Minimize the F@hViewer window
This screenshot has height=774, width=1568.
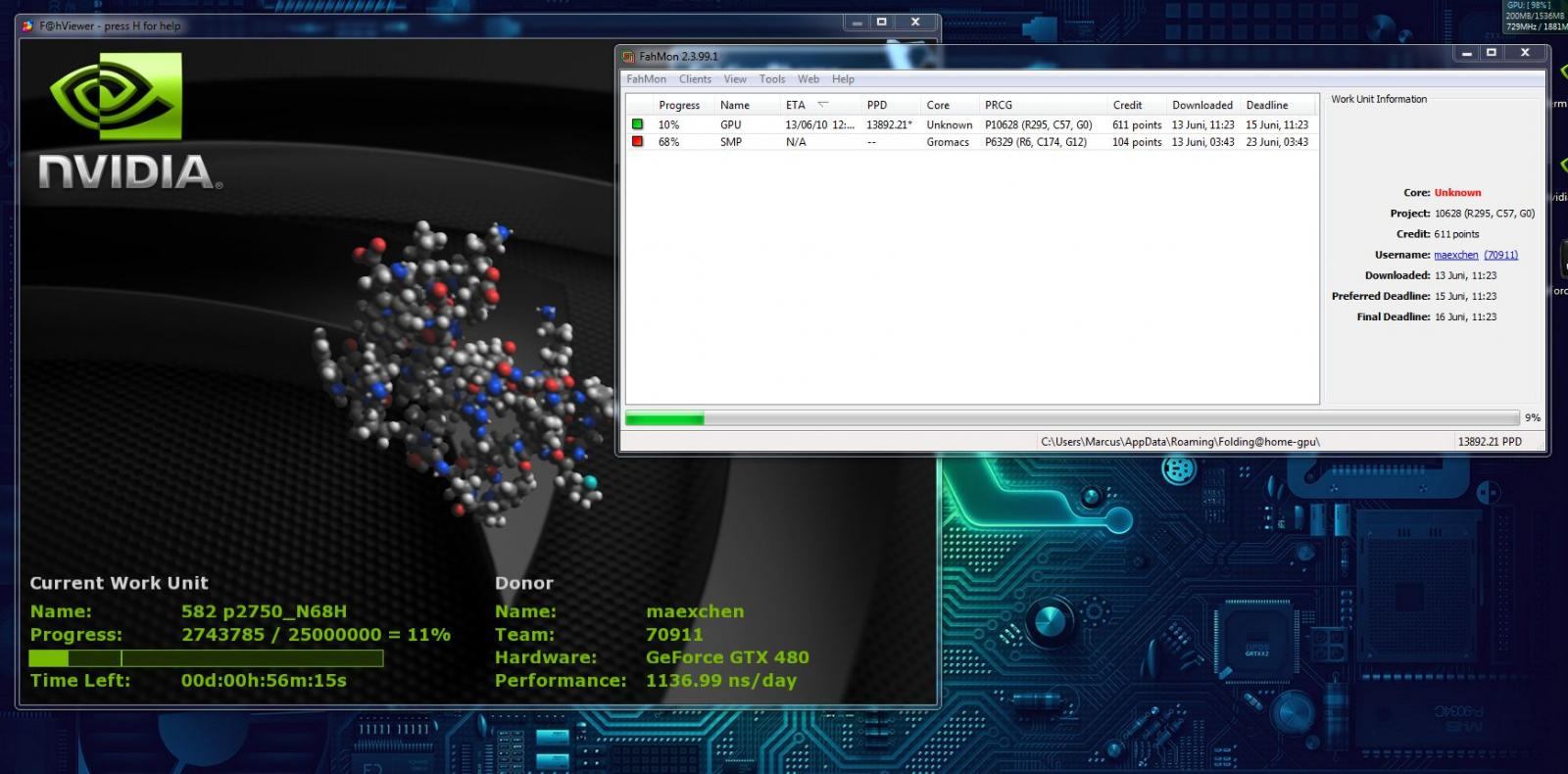(x=857, y=22)
